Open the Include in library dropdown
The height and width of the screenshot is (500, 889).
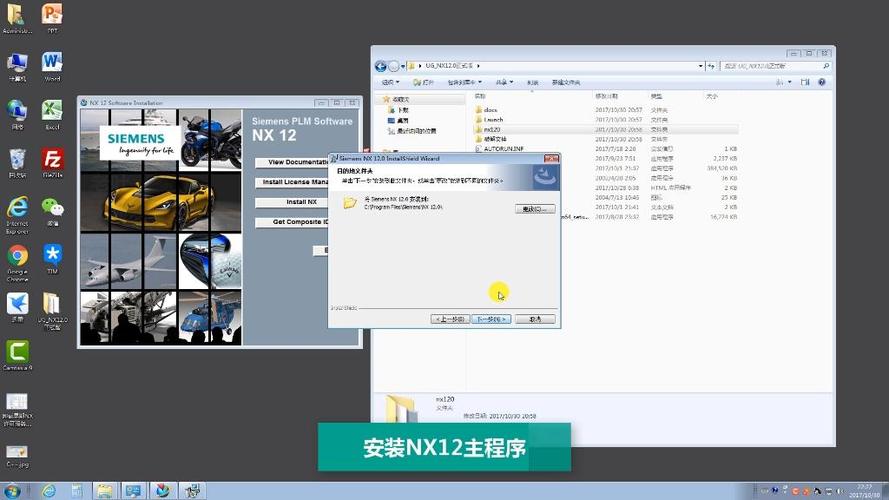pyautogui.click(x=464, y=83)
